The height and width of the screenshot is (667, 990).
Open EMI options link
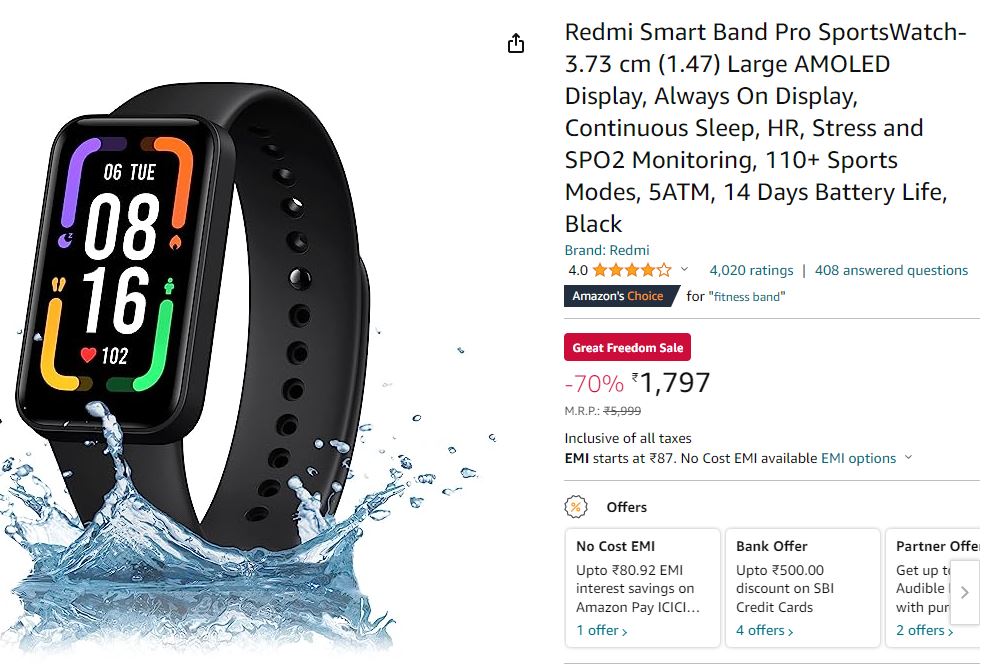pyautogui.click(x=858, y=458)
